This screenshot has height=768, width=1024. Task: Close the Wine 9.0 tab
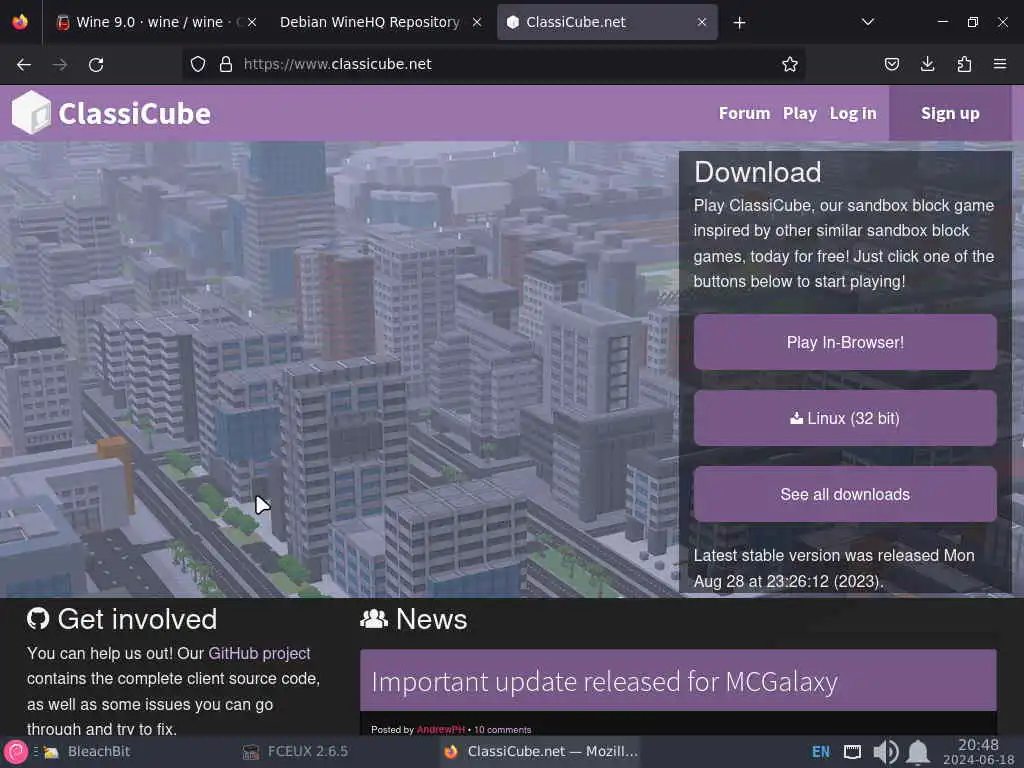[252, 22]
